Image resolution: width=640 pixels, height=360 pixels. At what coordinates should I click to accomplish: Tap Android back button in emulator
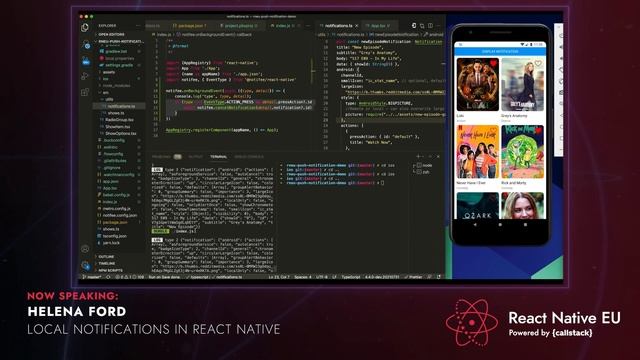click(x=475, y=224)
